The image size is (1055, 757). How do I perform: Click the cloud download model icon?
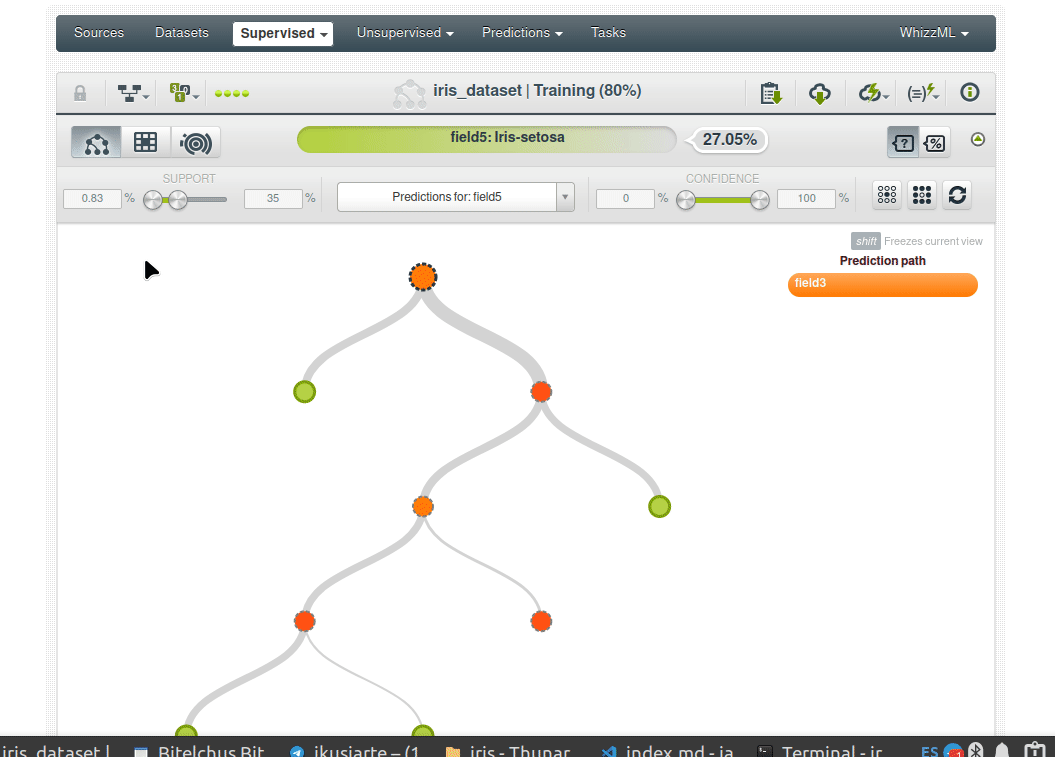tap(820, 93)
